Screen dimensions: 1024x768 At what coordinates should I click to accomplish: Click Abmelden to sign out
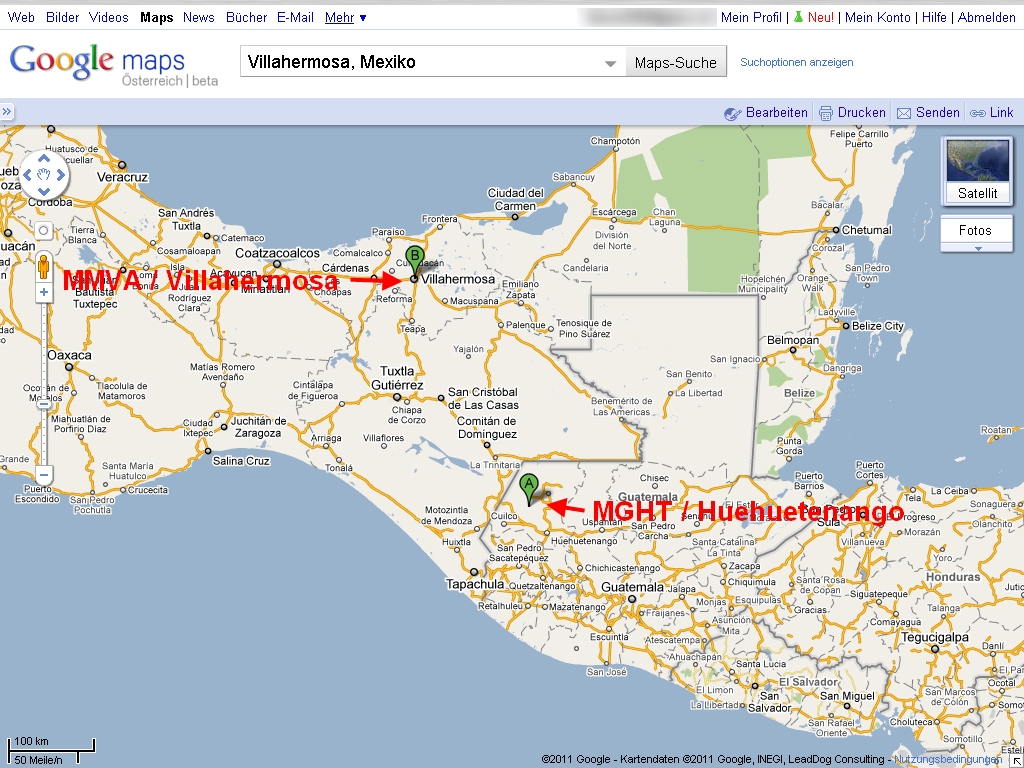986,18
